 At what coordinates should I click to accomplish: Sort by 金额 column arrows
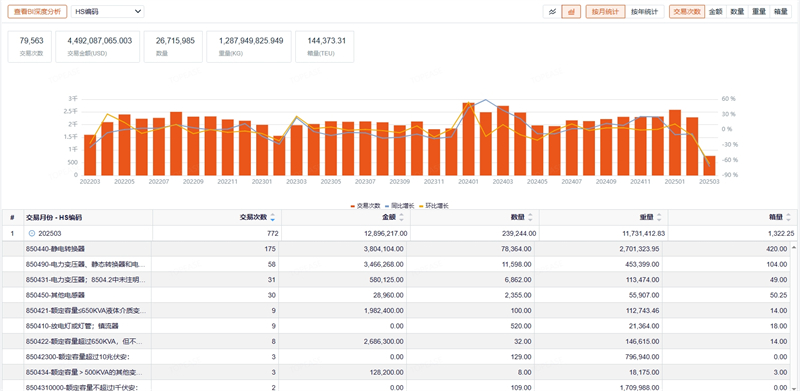pos(401,217)
